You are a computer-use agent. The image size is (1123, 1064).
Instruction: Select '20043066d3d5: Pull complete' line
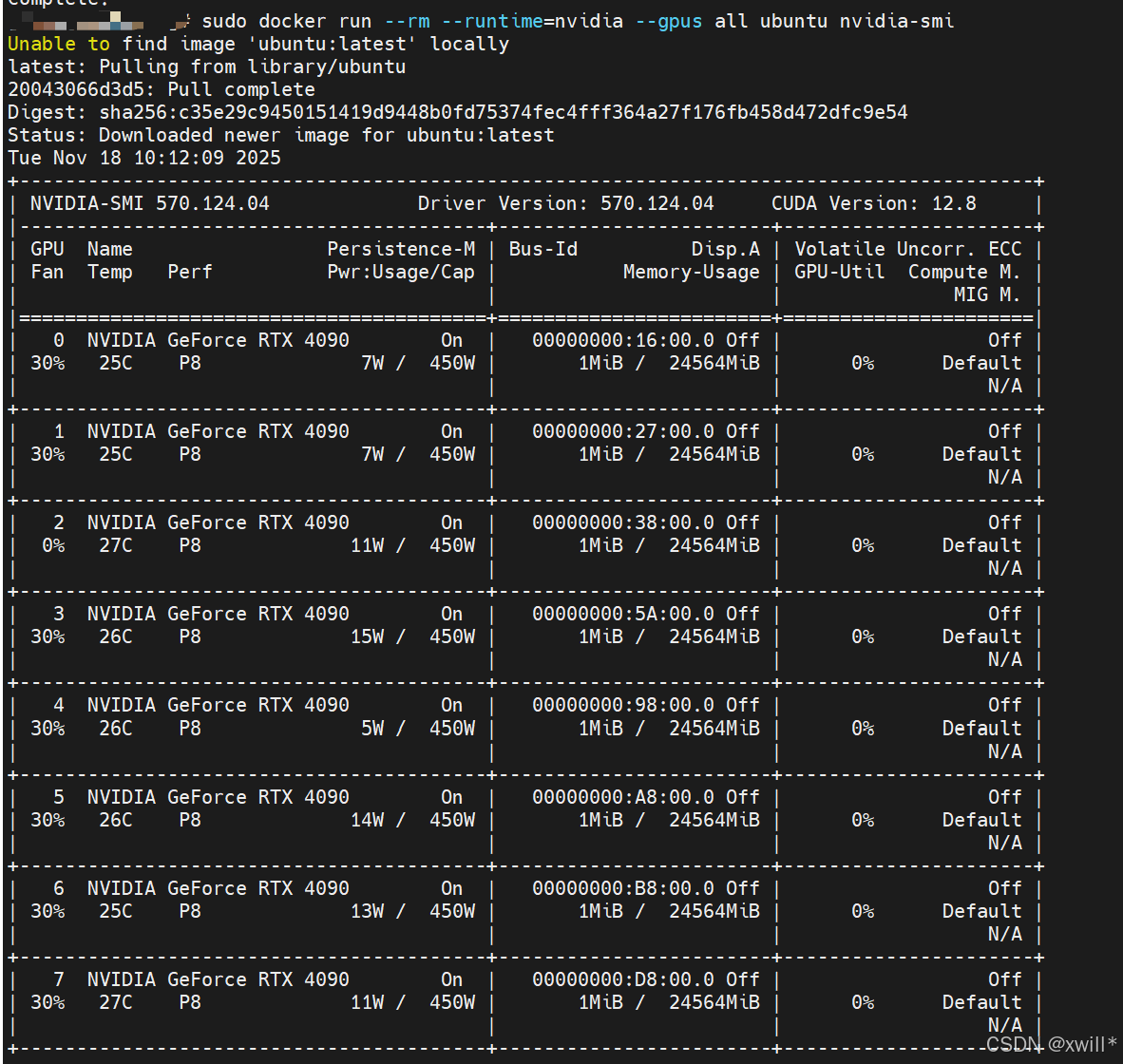(162, 89)
